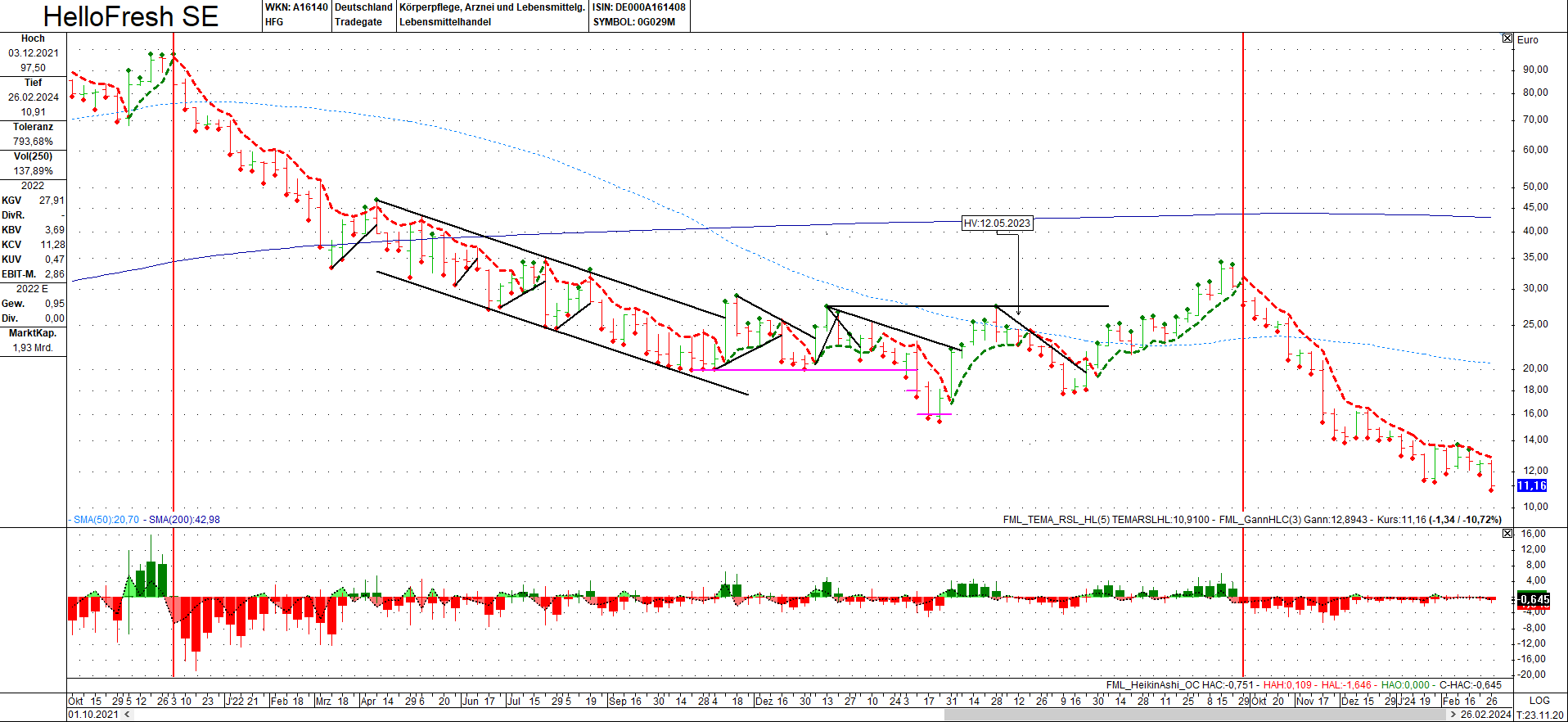Viewport: 1568px width, 722px height.
Task: Click the tolerance value 793,68%
Action: (x=34, y=142)
